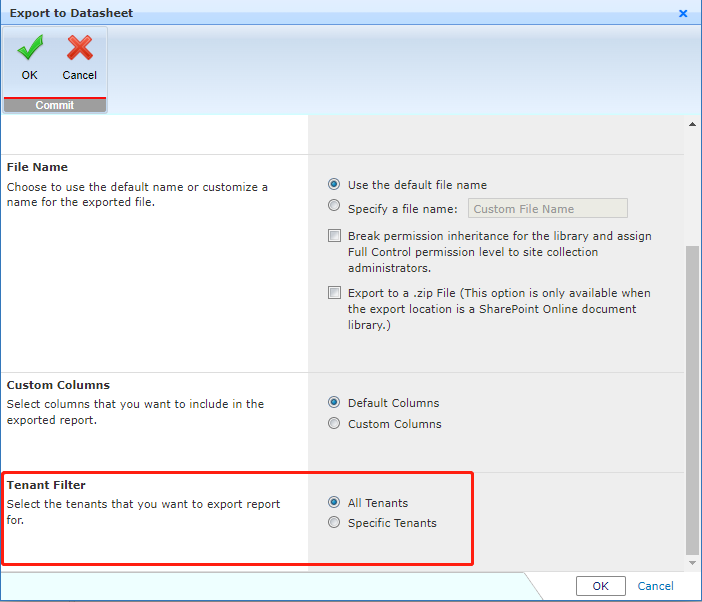
Task: Choose 'Specify a file name' radio button
Action: pos(334,208)
